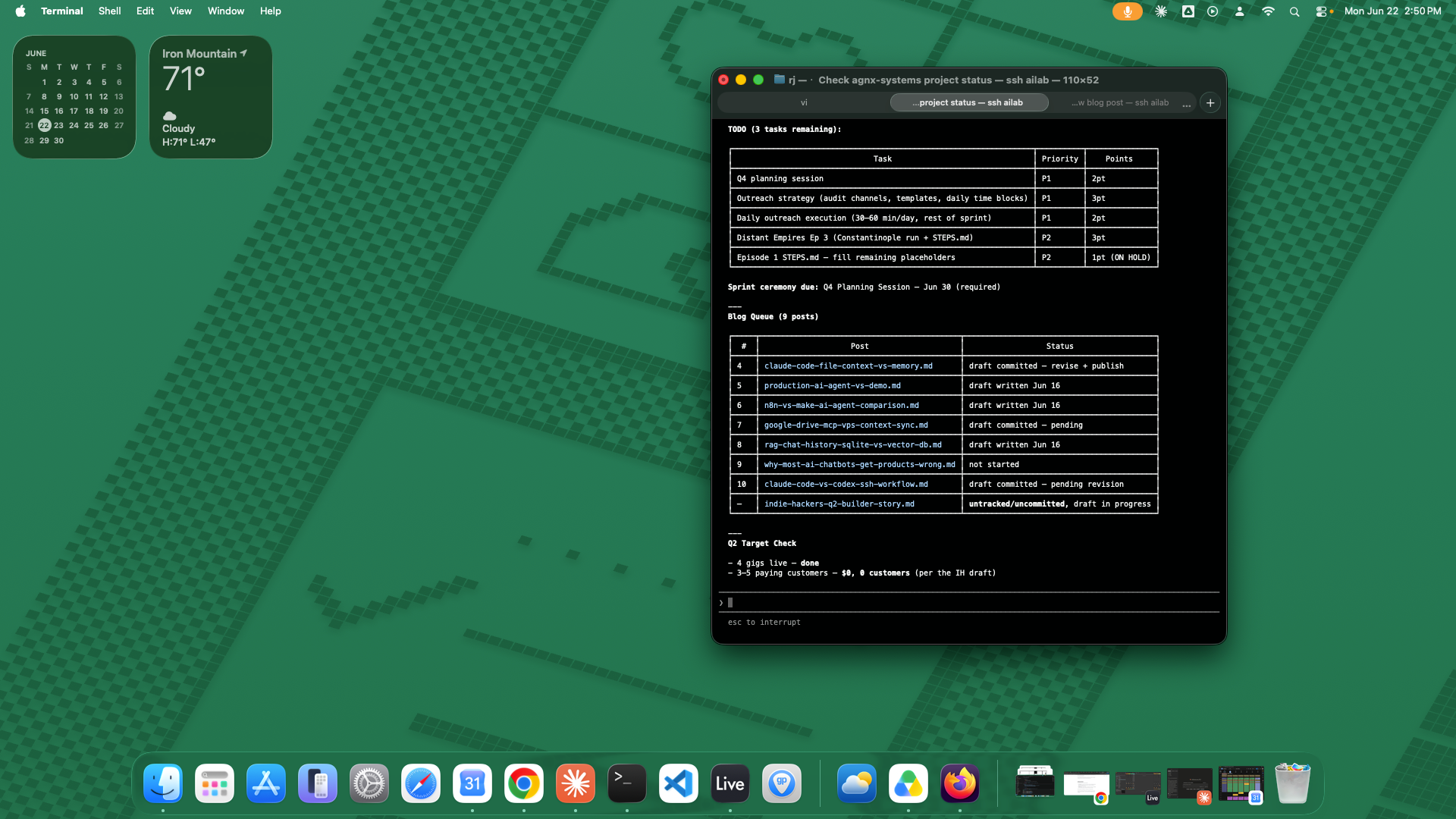This screenshot has width=1456, height=819.
Task: Open the GlobalProtect shield app in dock
Action: [782, 783]
